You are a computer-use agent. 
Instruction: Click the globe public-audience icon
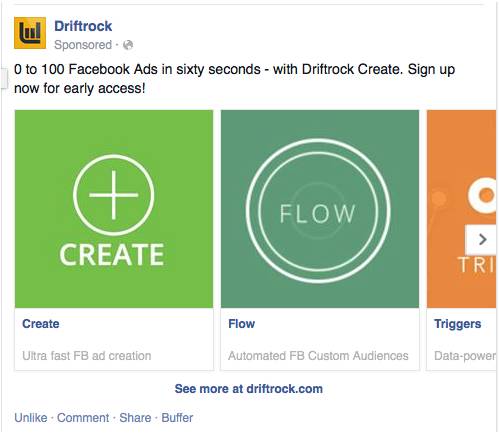[128, 45]
